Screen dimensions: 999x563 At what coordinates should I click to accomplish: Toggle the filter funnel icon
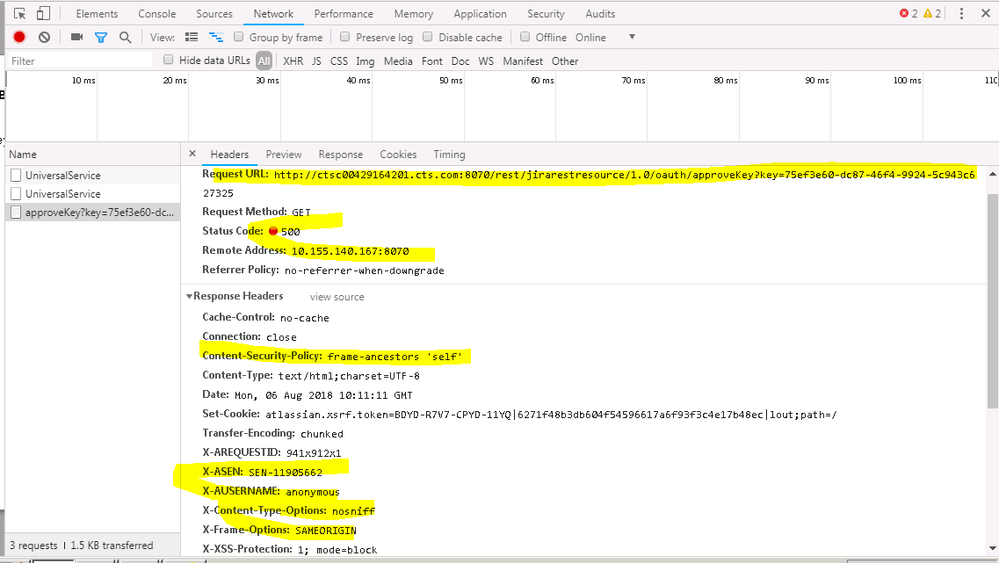pos(101,38)
